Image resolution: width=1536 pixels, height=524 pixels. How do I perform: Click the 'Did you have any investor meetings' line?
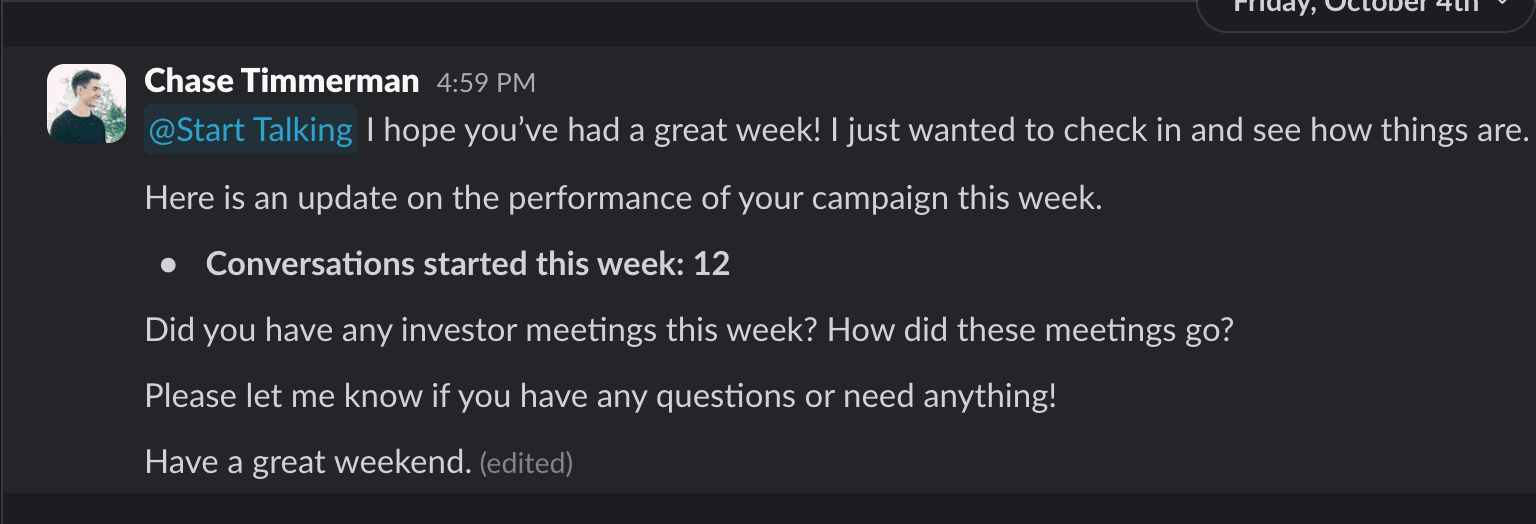tap(689, 330)
